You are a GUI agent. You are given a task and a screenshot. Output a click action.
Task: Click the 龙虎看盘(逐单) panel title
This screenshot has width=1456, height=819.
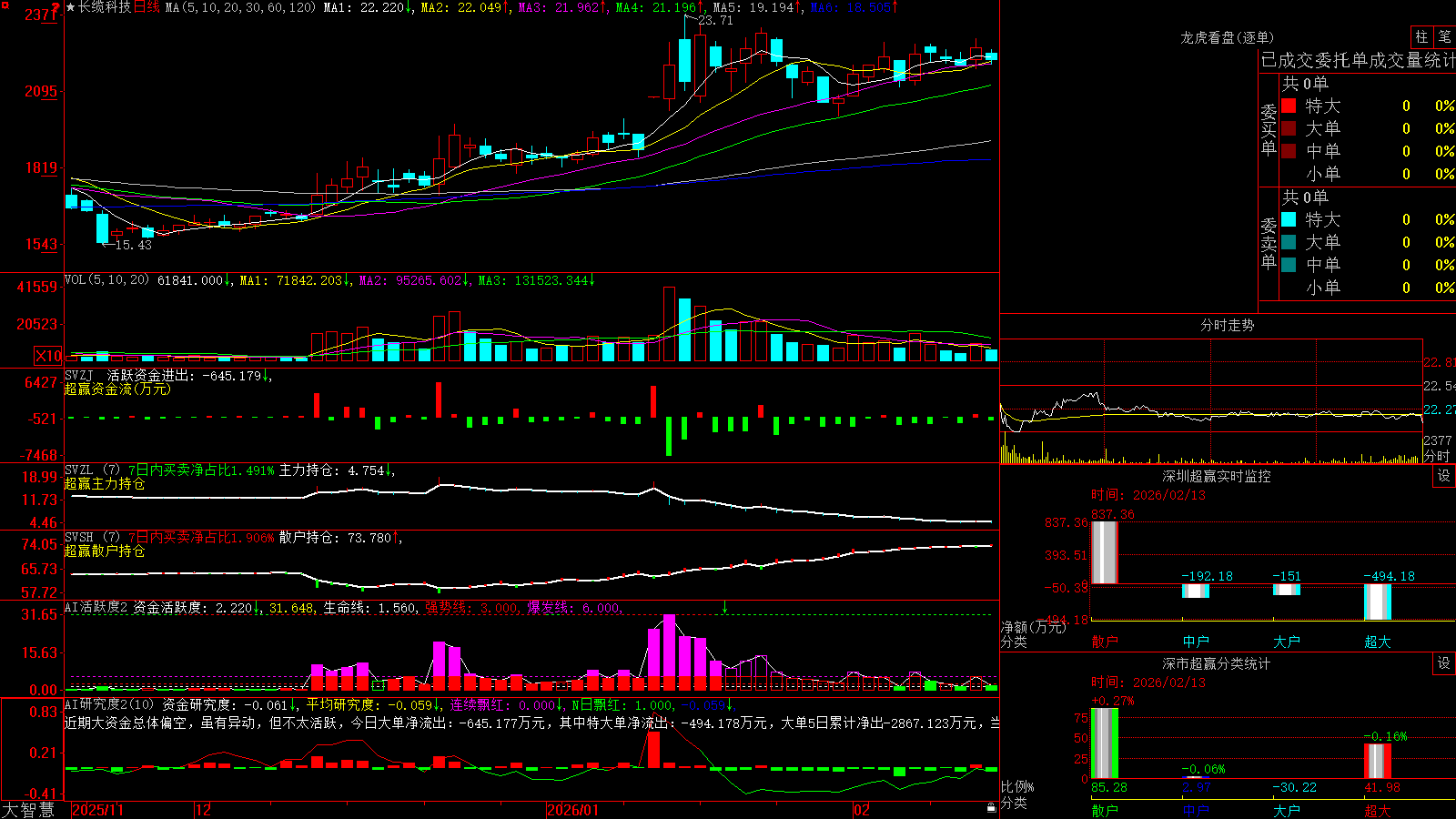(x=1227, y=37)
